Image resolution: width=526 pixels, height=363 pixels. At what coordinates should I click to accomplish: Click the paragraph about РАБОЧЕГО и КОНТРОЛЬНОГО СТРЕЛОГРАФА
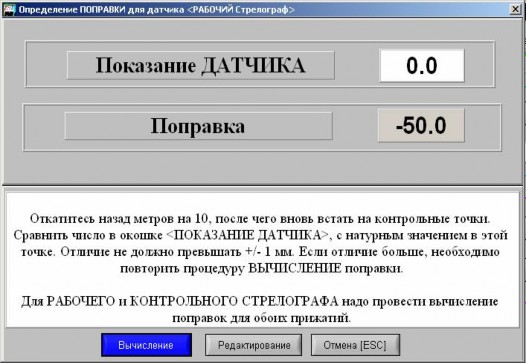pyautogui.click(x=260, y=309)
